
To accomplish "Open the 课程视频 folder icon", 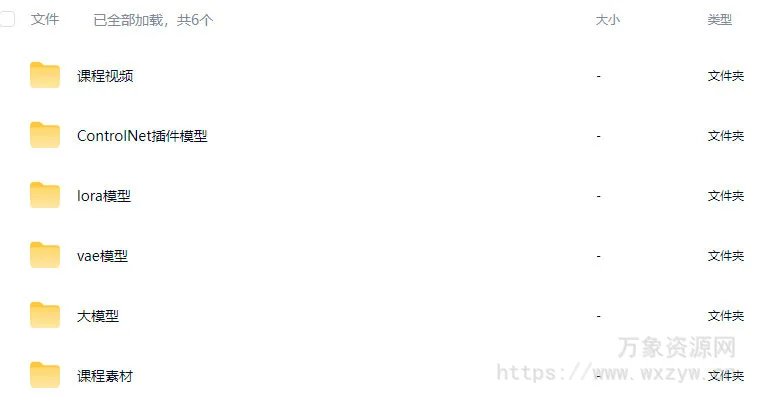I will [x=45, y=75].
